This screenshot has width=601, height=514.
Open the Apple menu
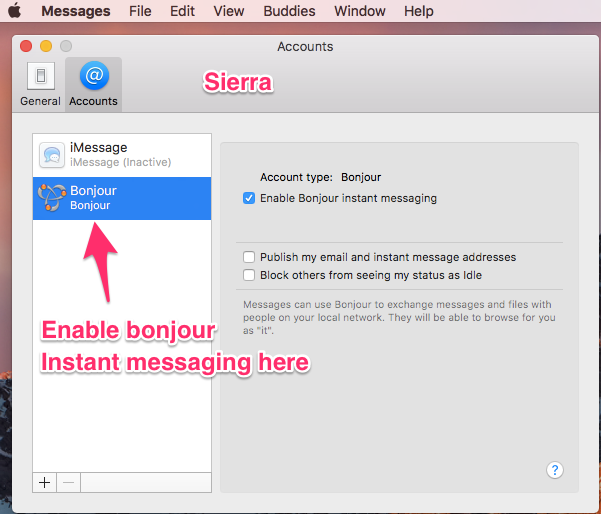pos(15,10)
